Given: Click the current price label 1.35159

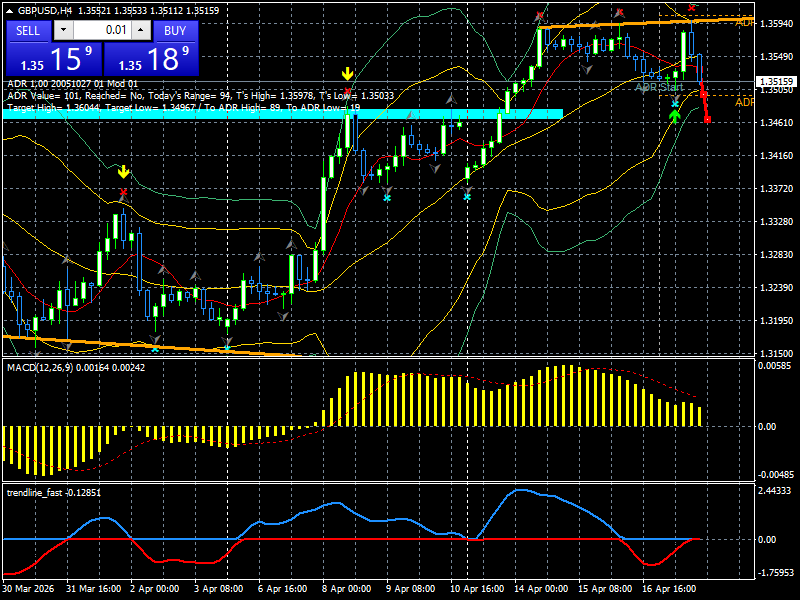Looking at the screenshot, I should click(776, 82).
